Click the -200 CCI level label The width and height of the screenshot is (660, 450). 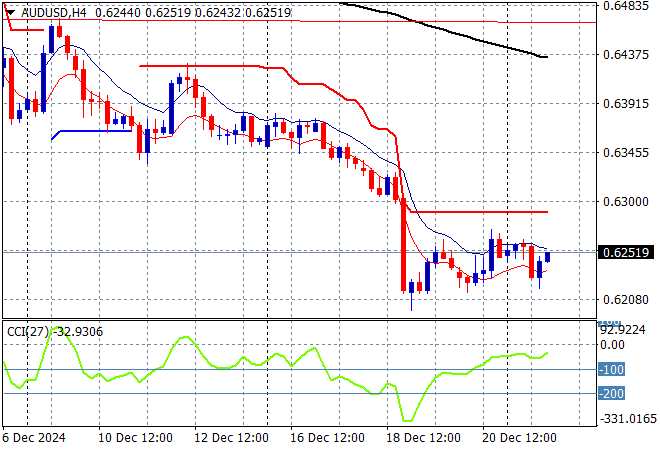(612, 394)
